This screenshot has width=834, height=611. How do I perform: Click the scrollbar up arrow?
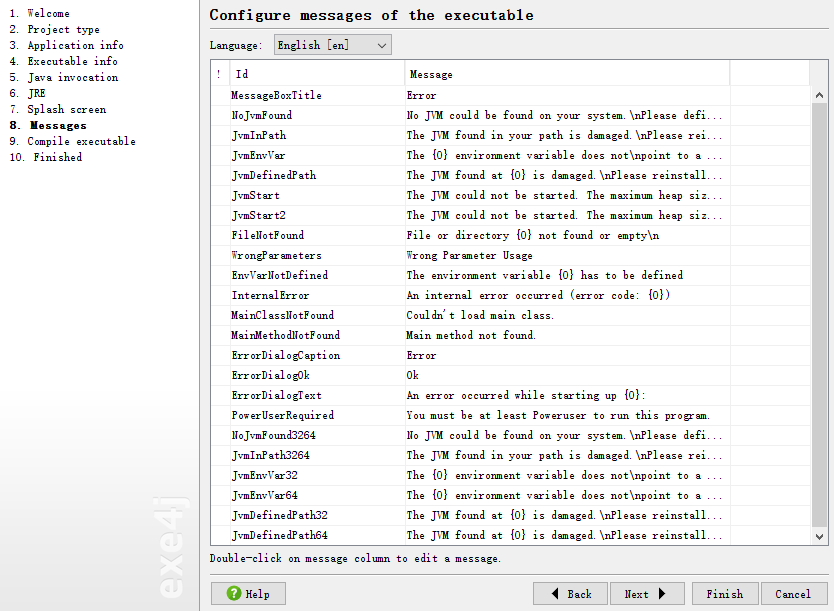pos(819,95)
